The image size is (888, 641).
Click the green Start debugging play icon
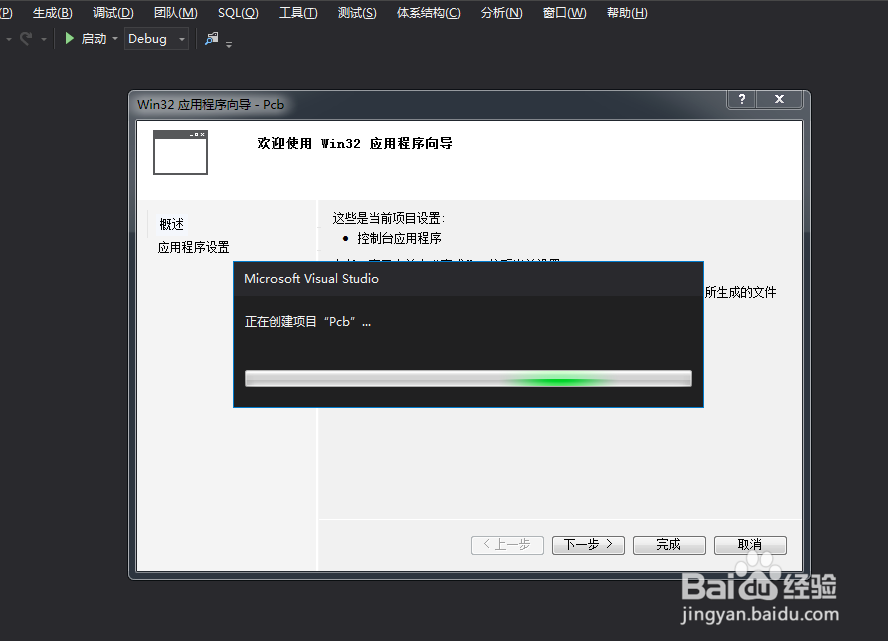(x=70, y=39)
